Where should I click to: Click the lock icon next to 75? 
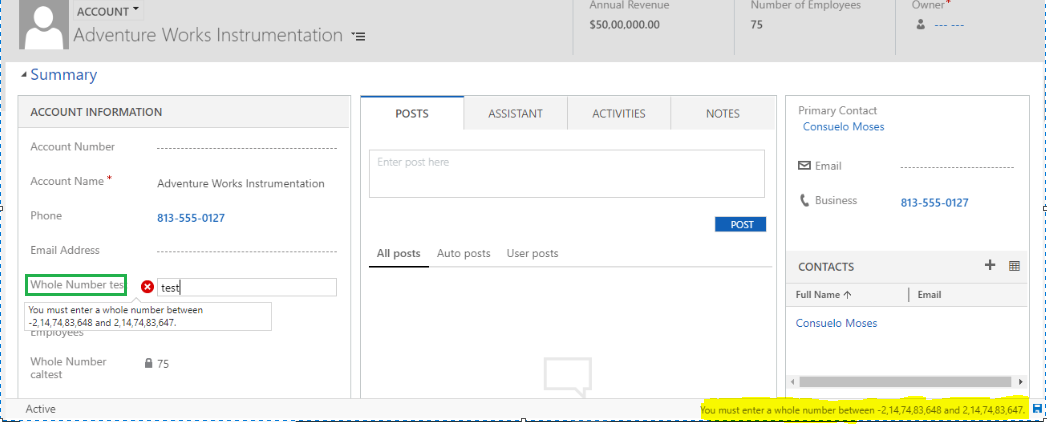(149, 364)
